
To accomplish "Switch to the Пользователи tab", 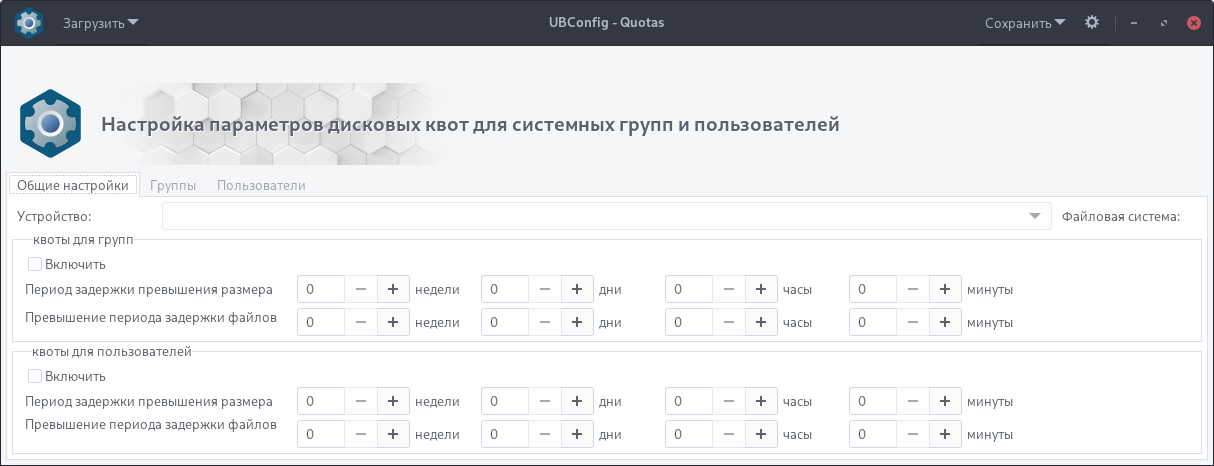I will point(261,185).
